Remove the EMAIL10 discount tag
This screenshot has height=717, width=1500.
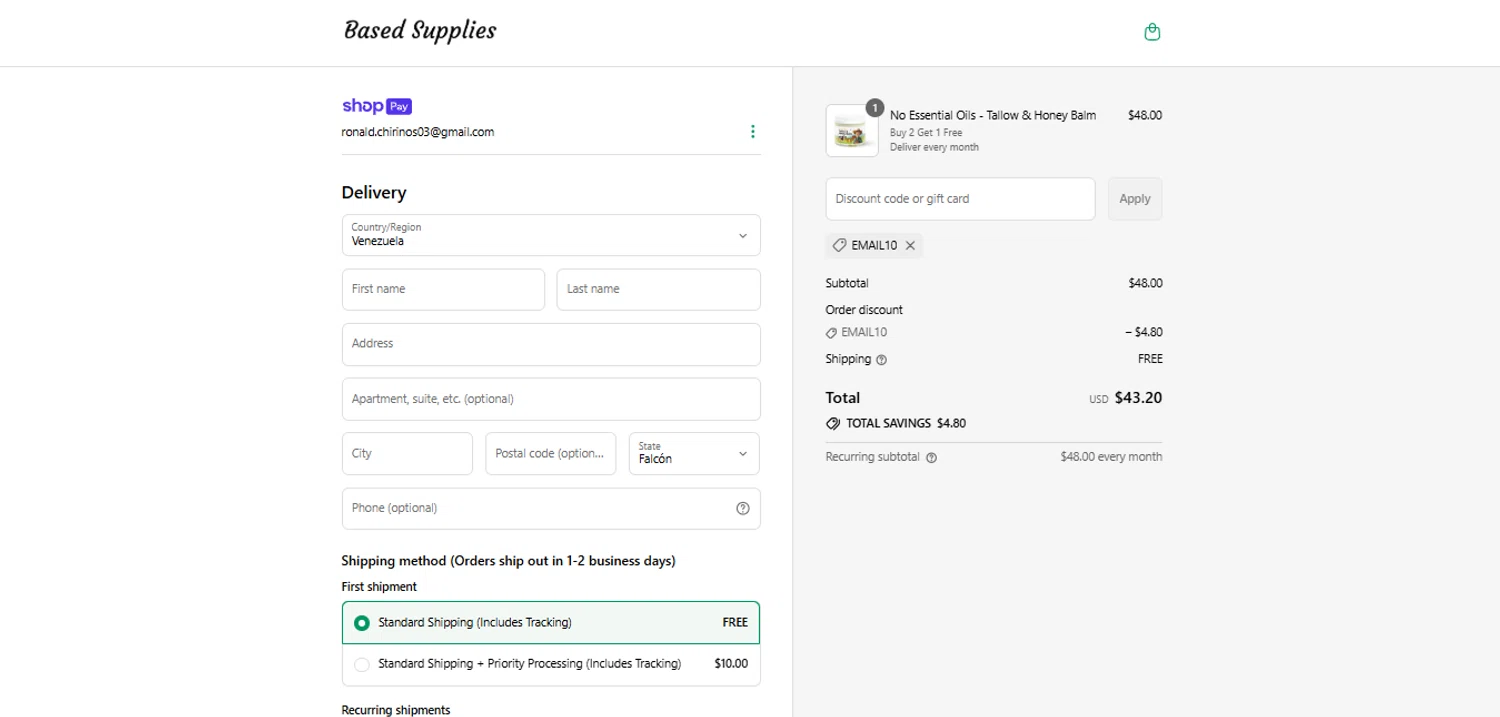pyautogui.click(x=910, y=246)
